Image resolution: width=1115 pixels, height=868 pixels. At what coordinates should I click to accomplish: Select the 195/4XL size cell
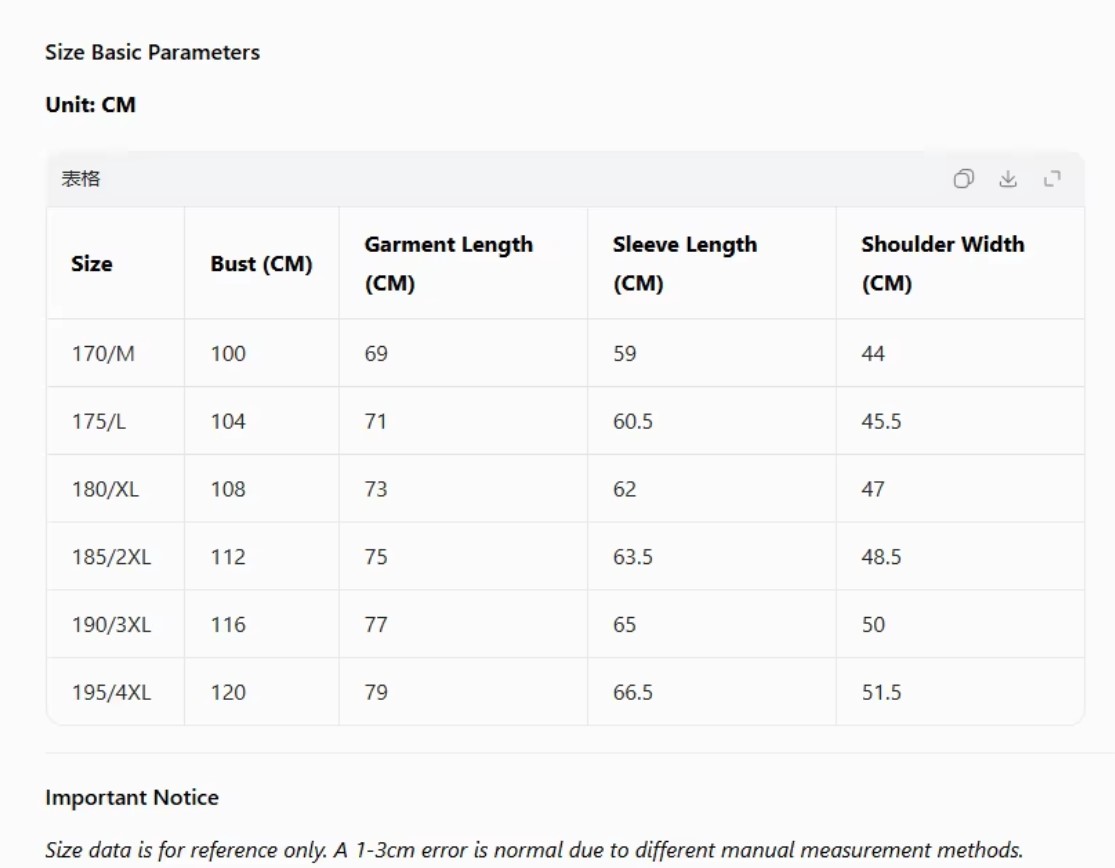(111, 693)
